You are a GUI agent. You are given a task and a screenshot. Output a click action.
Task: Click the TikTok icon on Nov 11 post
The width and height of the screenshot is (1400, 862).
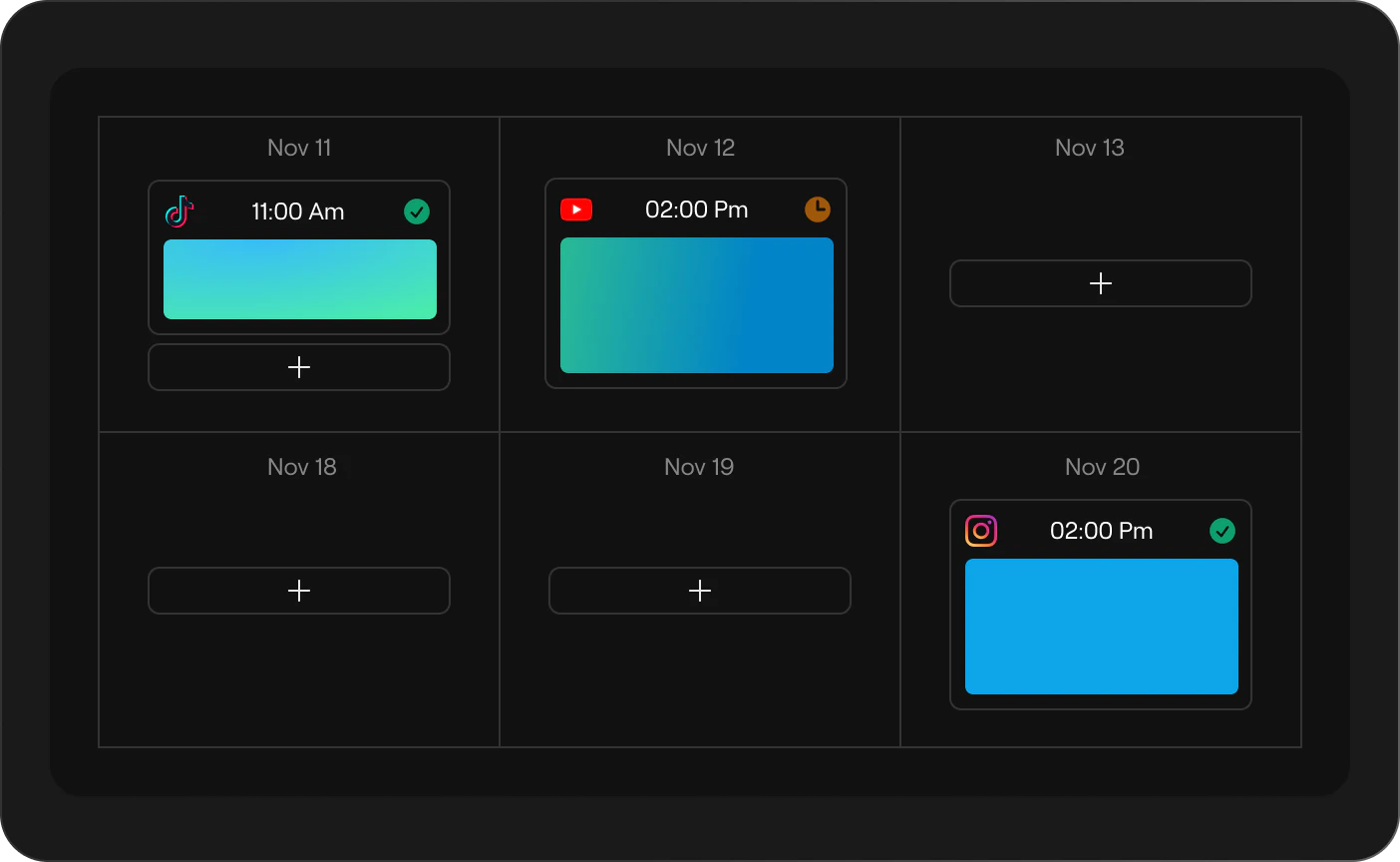(x=179, y=212)
